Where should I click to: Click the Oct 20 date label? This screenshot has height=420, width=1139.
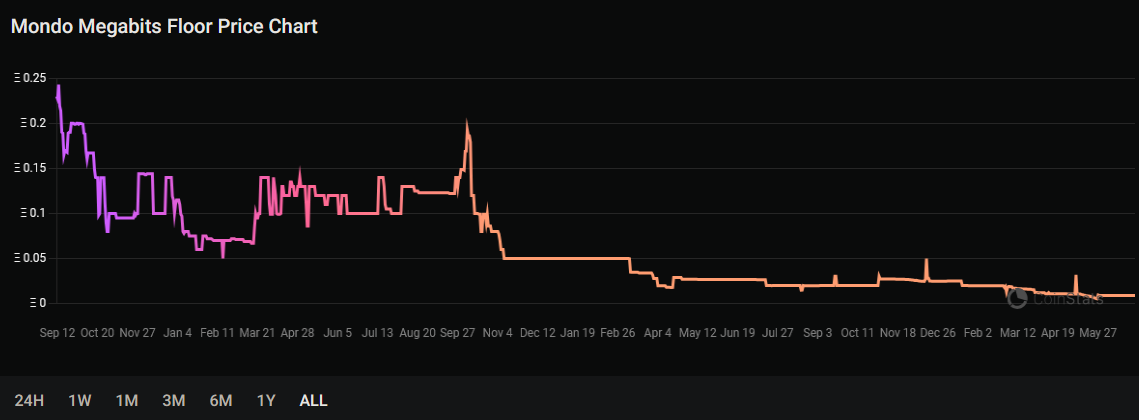click(x=97, y=333)
